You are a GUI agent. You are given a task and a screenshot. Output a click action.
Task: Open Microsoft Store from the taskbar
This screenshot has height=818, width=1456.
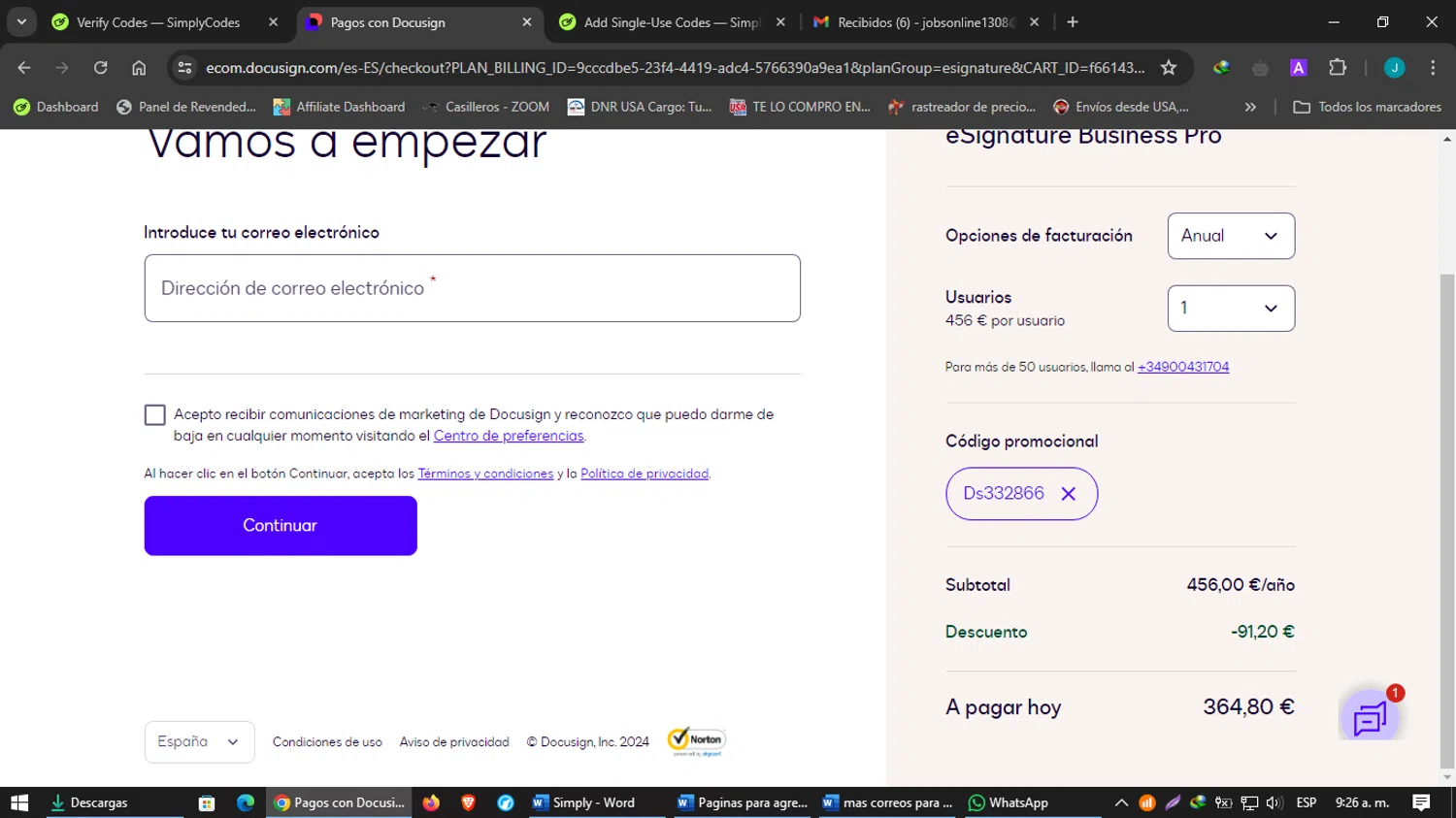pos(206,802)
